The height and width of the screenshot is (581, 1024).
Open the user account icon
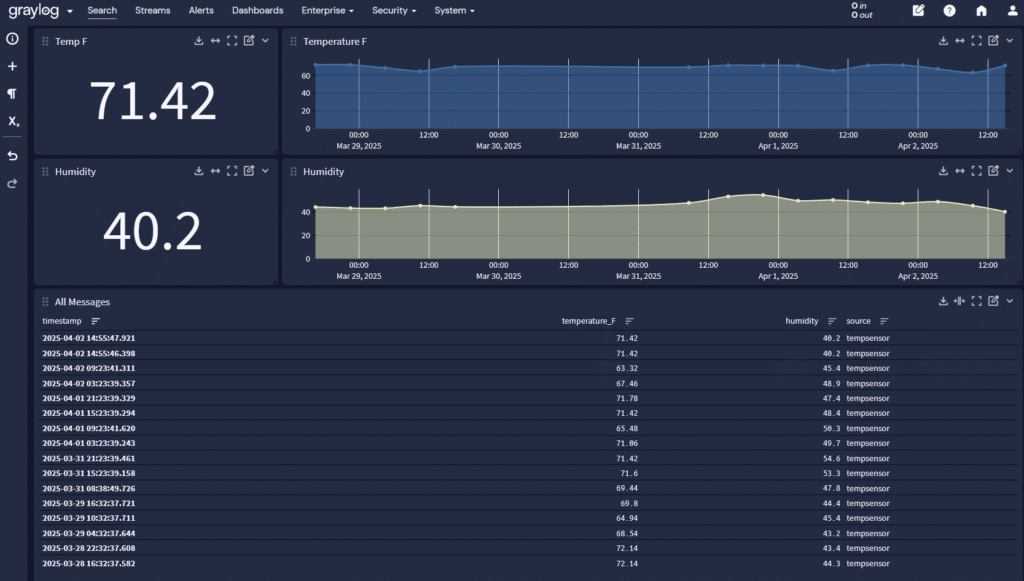click(x=1013, y=11)
